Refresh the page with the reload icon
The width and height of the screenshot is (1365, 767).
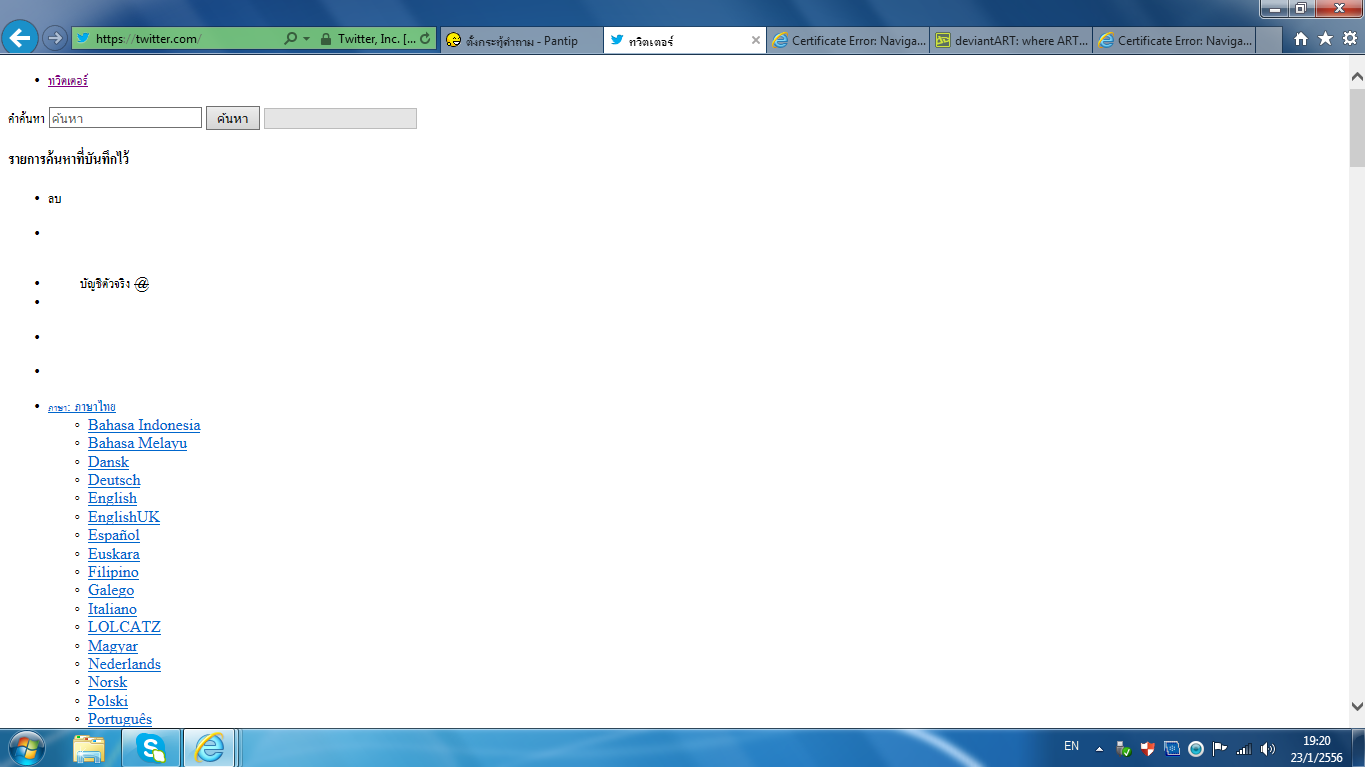426,39
